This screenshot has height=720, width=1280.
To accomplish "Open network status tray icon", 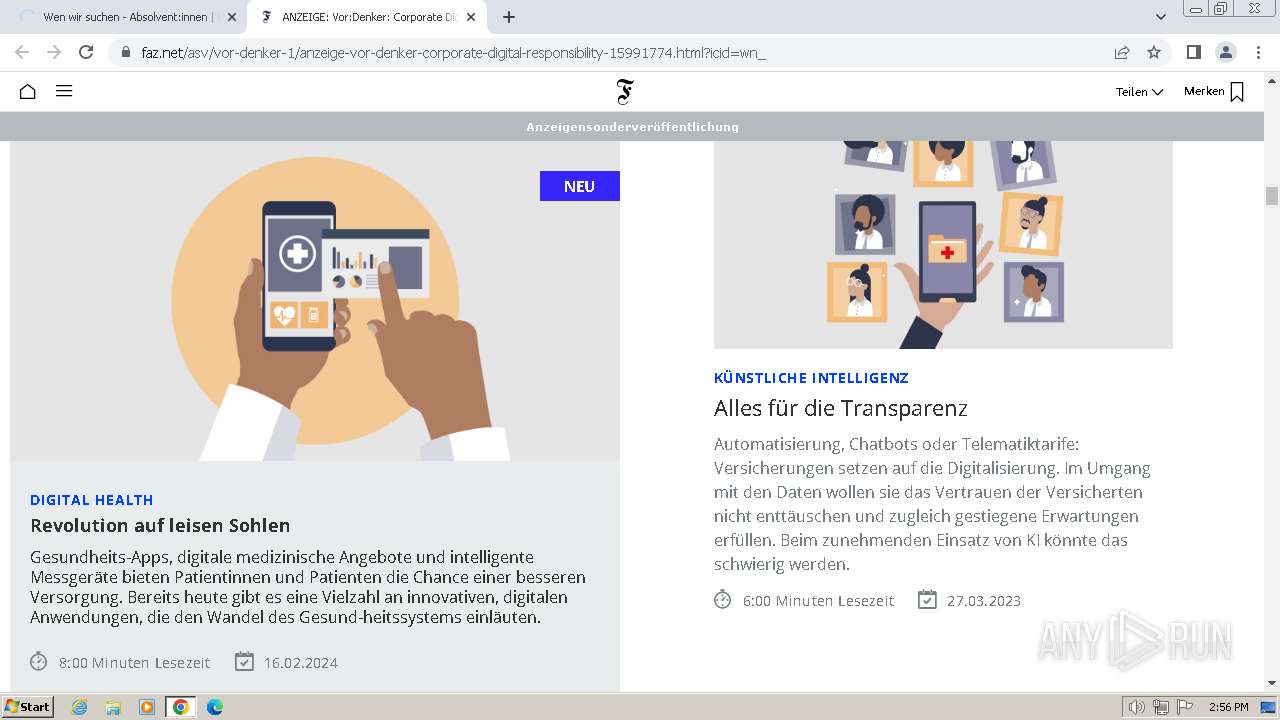I will (x=1161, y=707).
